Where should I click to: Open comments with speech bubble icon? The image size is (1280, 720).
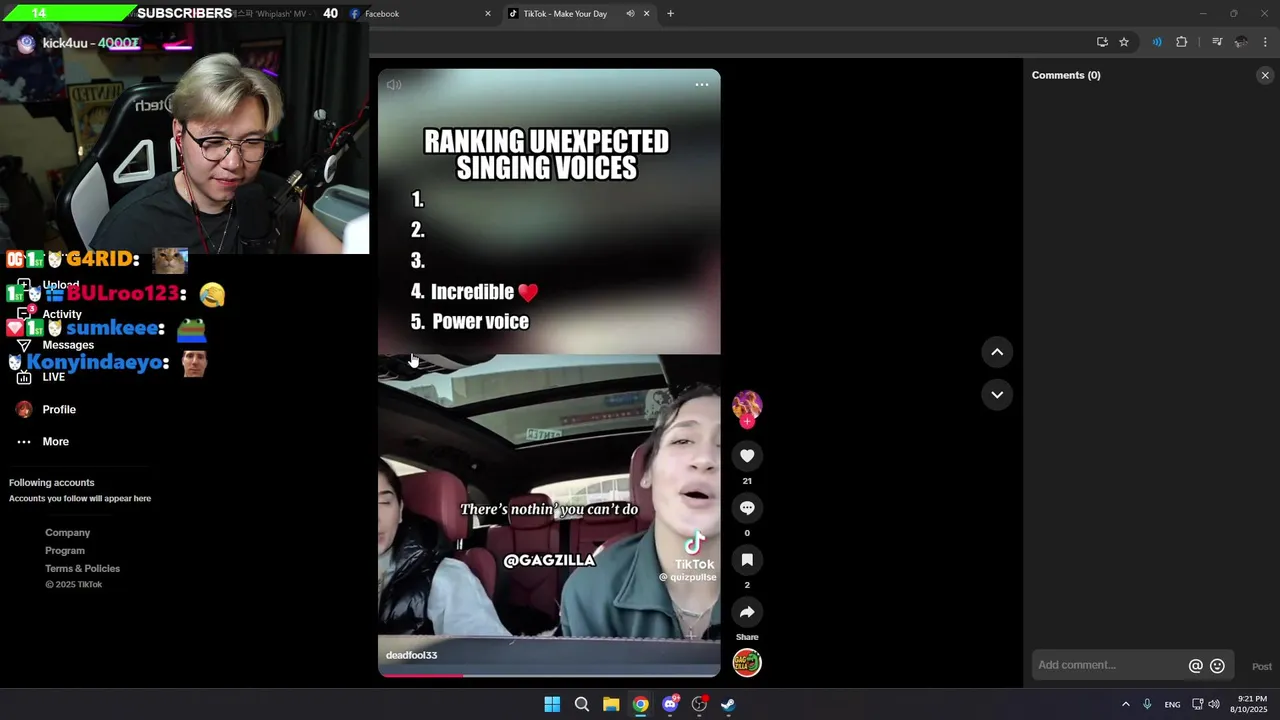pyautogui.click(x=747, y=508)
